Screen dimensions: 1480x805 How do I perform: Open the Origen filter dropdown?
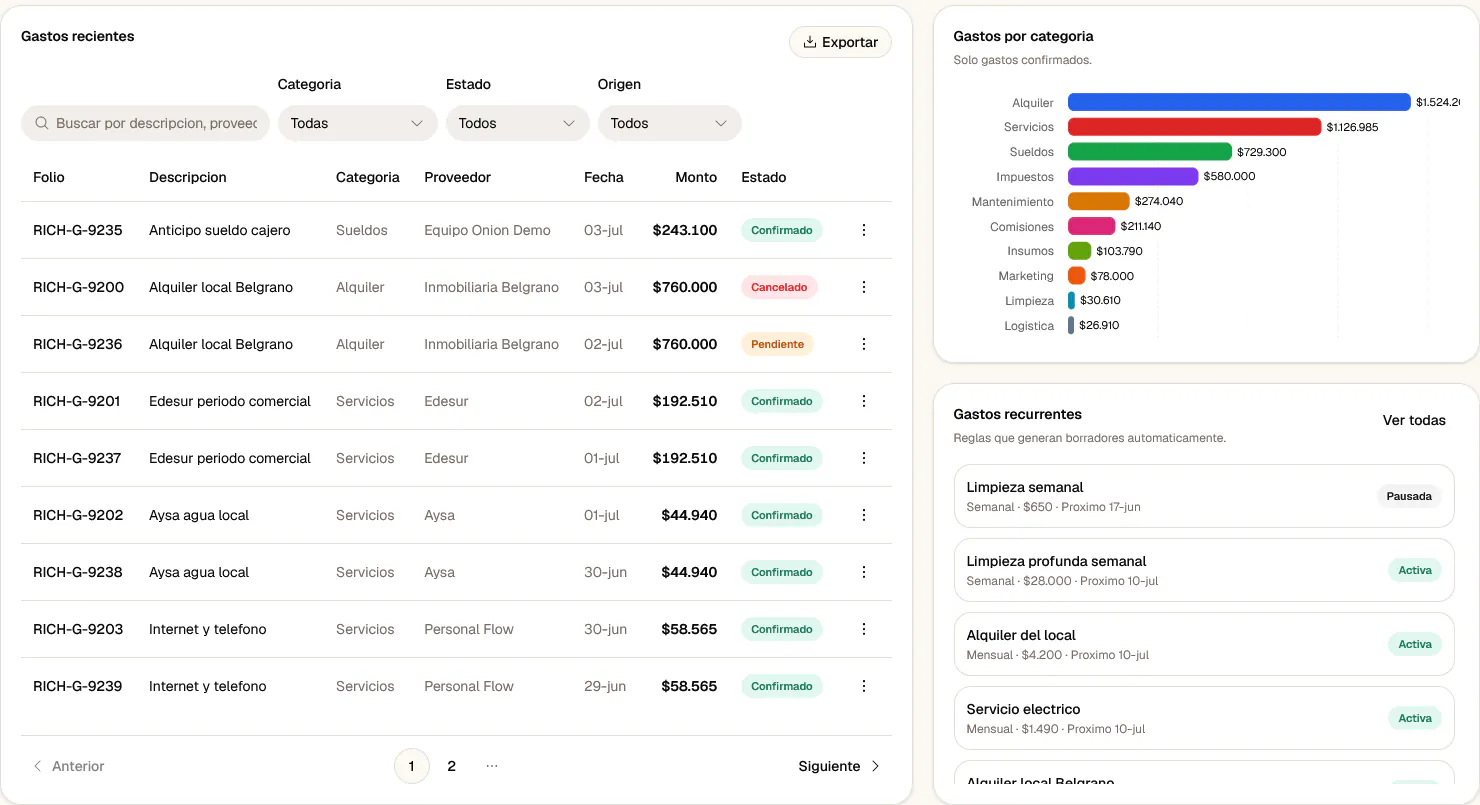(x=670, y=123)
